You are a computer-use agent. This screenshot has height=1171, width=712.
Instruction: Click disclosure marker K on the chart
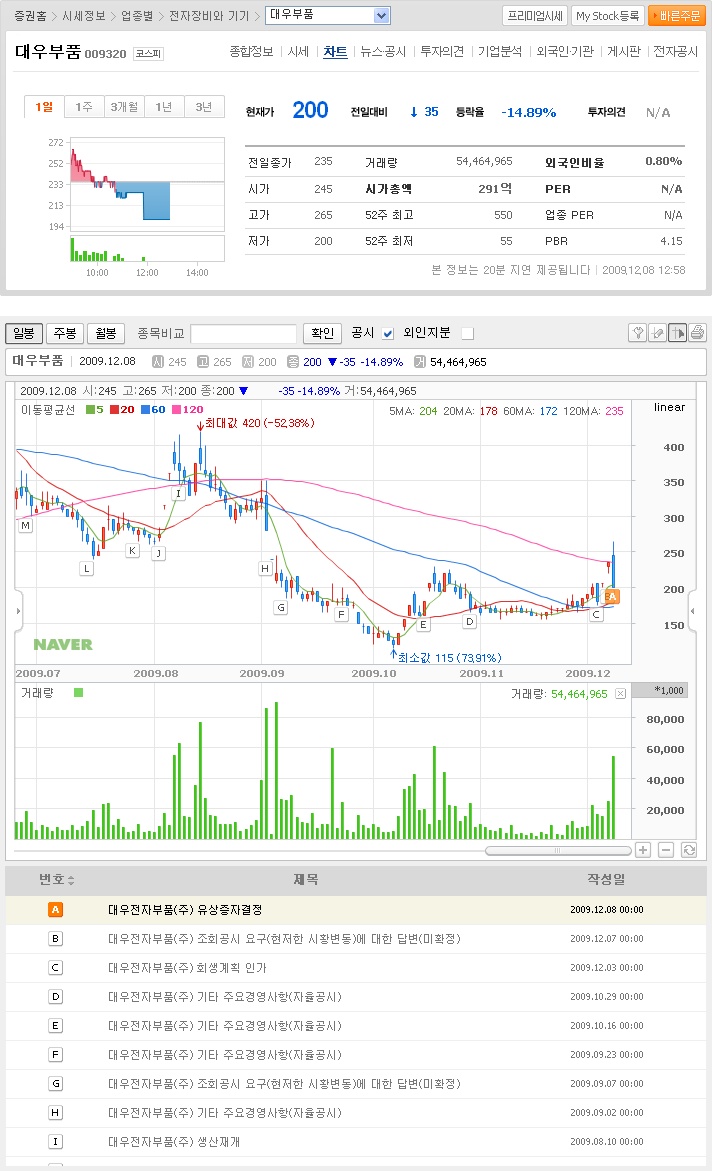[x=132, y=550]
